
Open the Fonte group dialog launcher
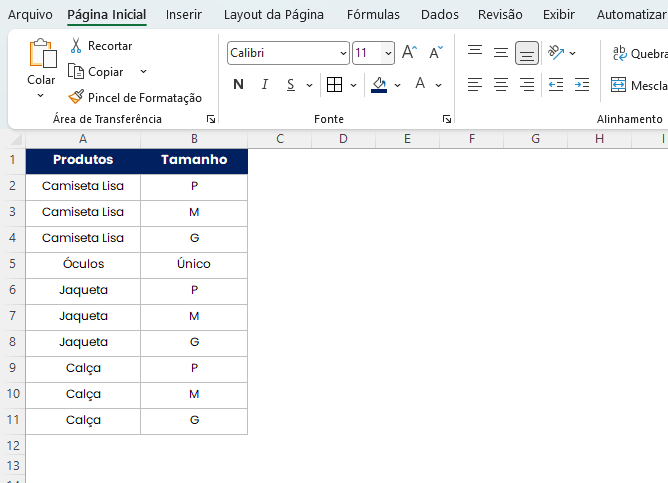point(447,119)
